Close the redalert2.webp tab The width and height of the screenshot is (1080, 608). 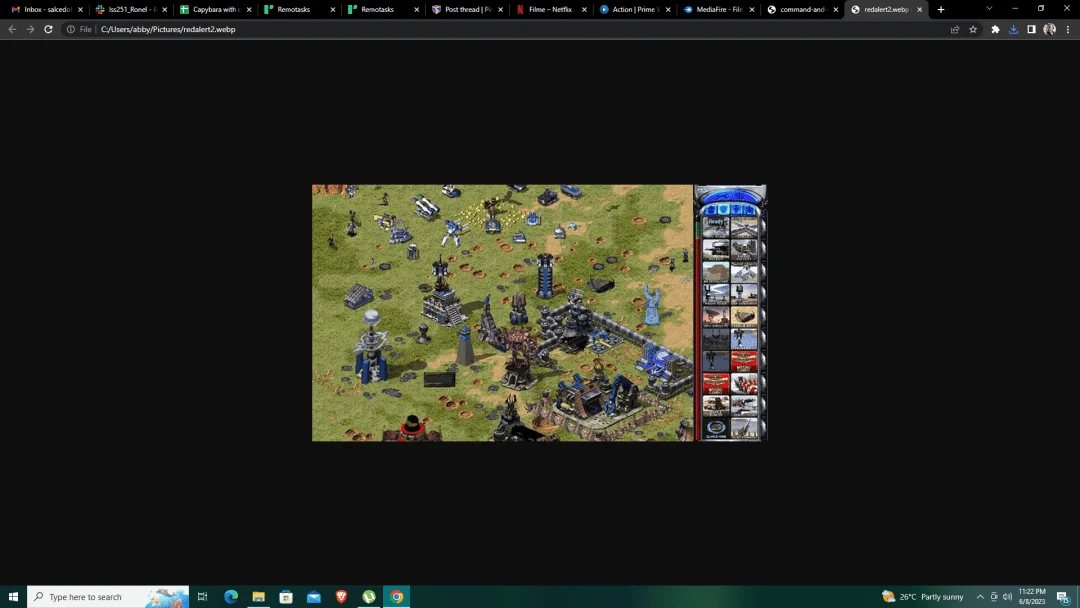click(x=920, y=10)
